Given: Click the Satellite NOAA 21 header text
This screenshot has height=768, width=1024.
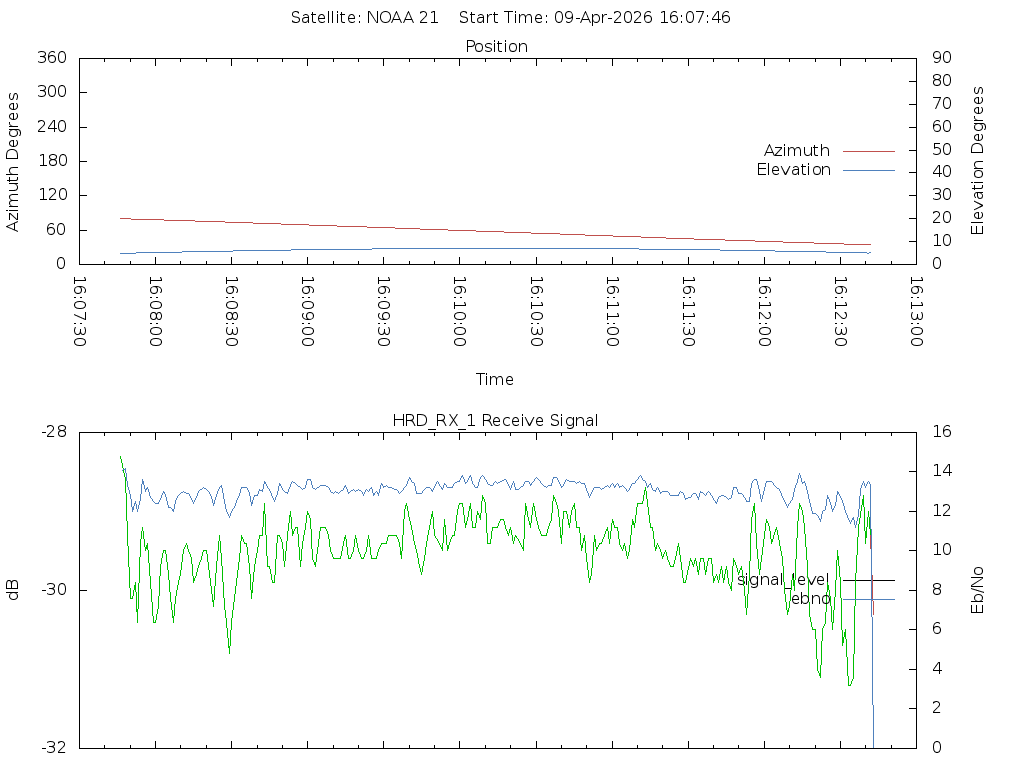Looking at the screenshot, I should pyautogui.click(x=364, y=18).
